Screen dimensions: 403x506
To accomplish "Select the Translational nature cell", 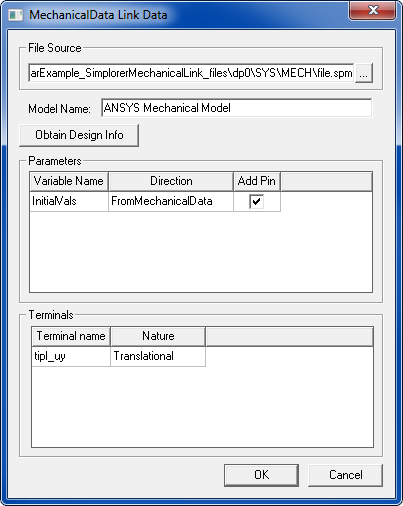I will [x=158, y=356].
